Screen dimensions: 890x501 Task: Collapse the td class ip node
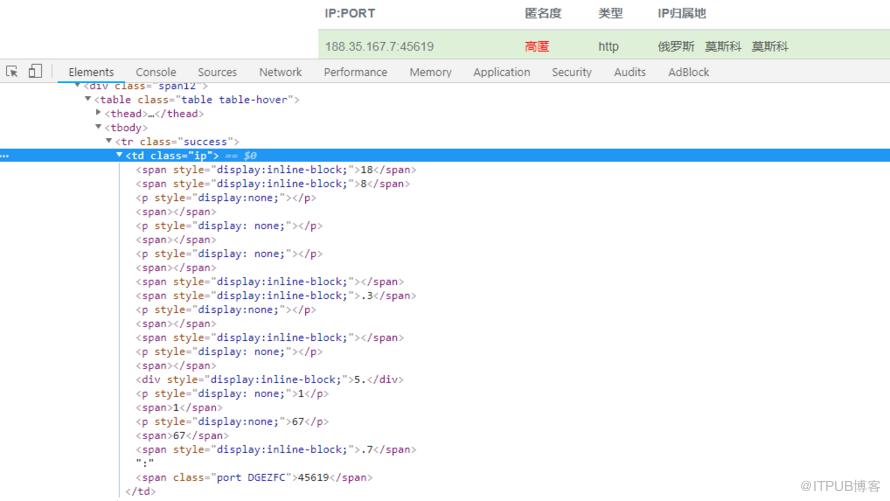pos(119,155)
